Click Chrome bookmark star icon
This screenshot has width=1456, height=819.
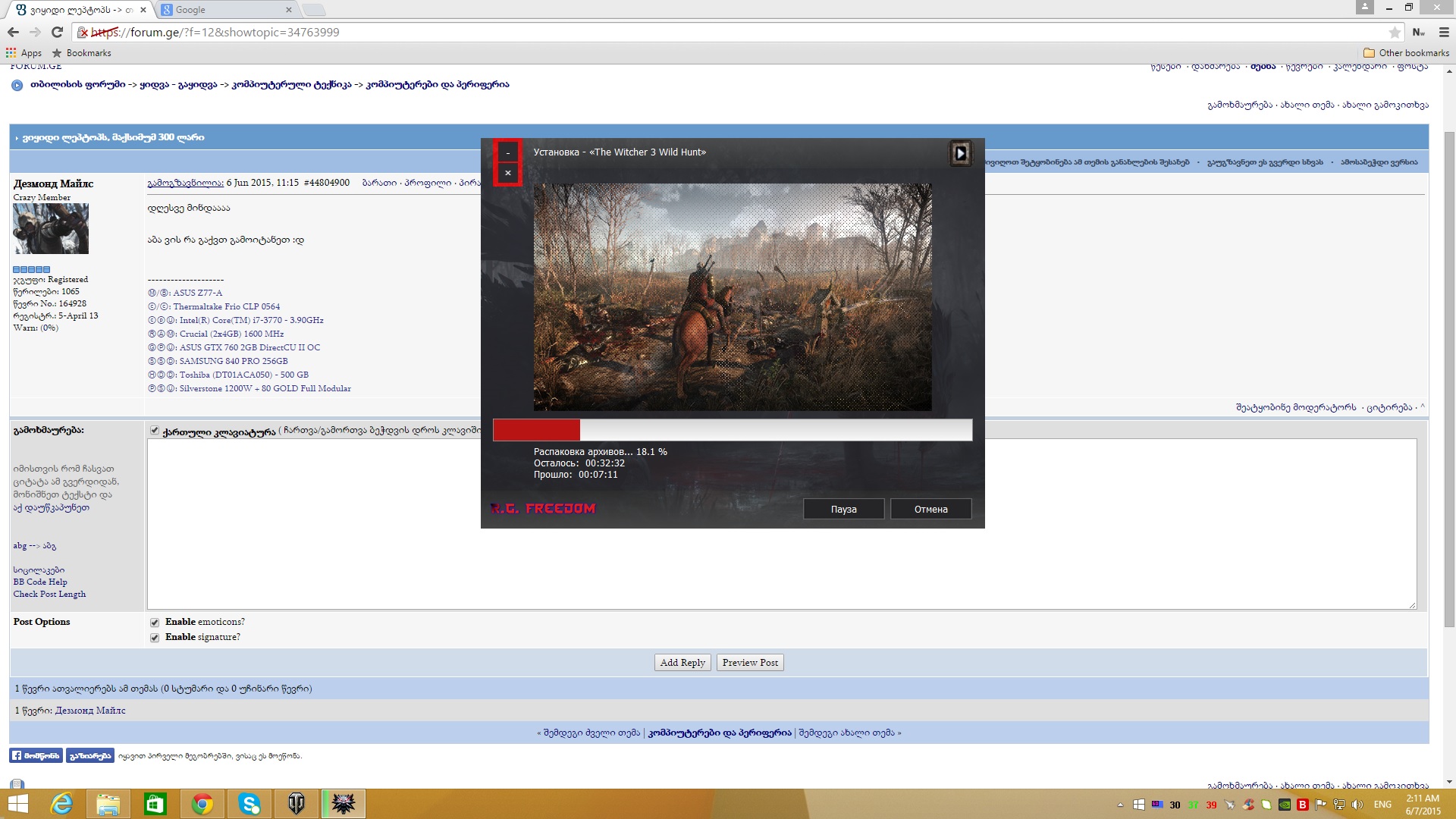pyautogui.click(x=1394, y=32)
